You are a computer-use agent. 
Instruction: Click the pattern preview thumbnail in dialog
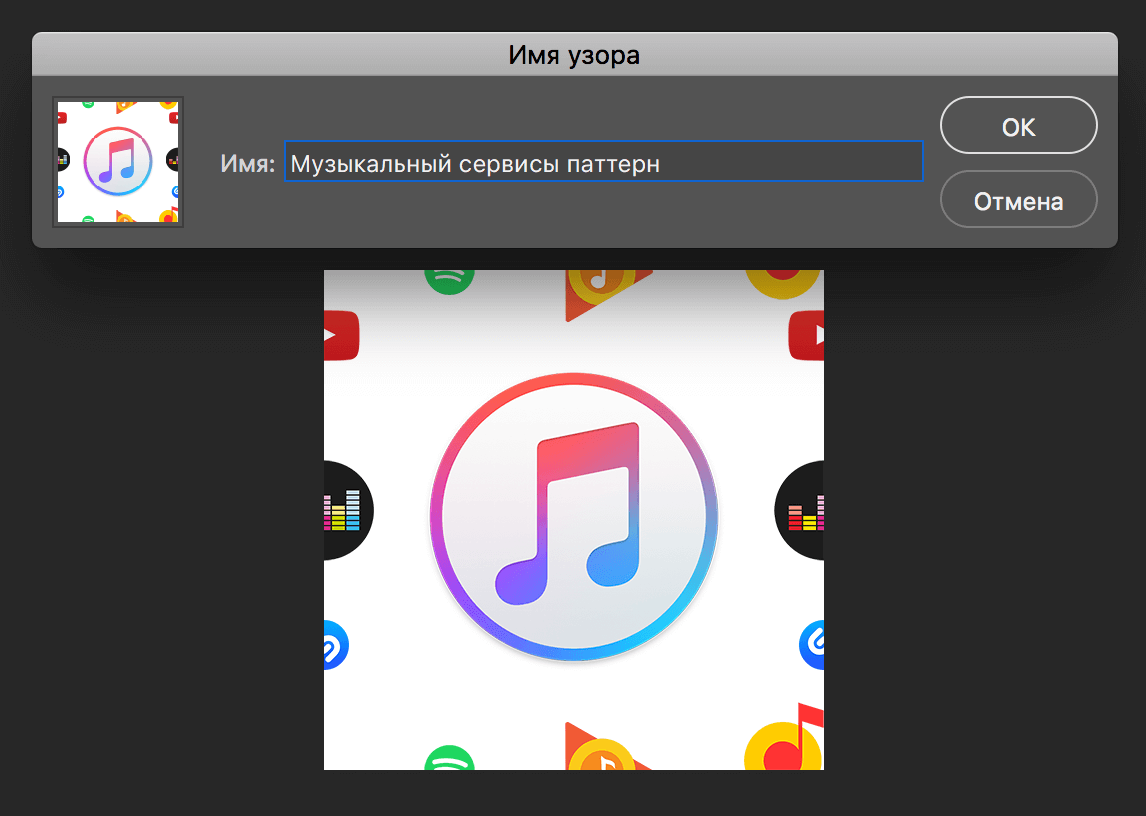[x=118, y=162]
